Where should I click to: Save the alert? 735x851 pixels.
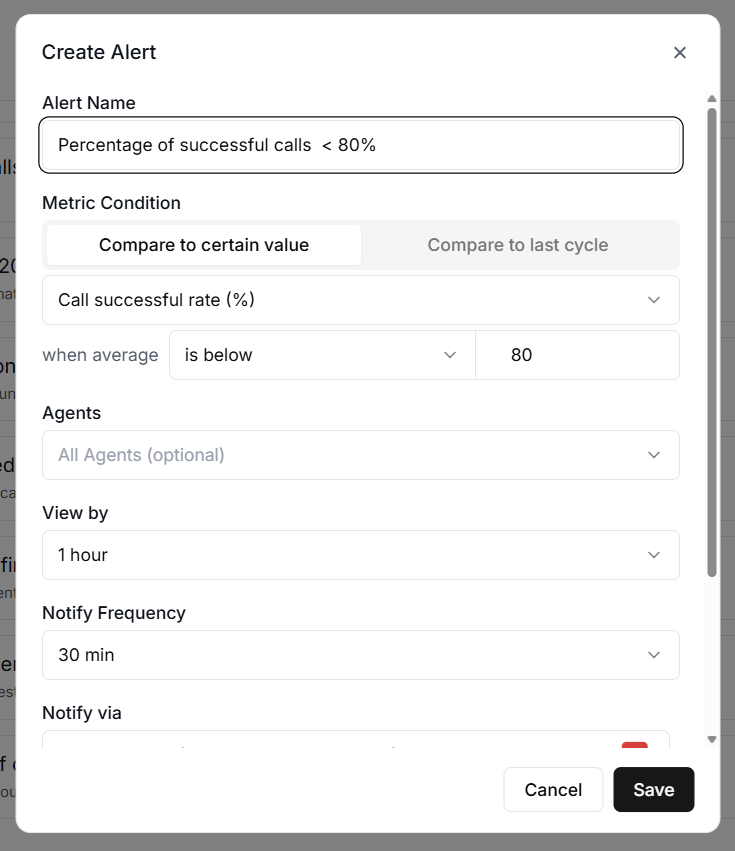[x=653, y=790]
